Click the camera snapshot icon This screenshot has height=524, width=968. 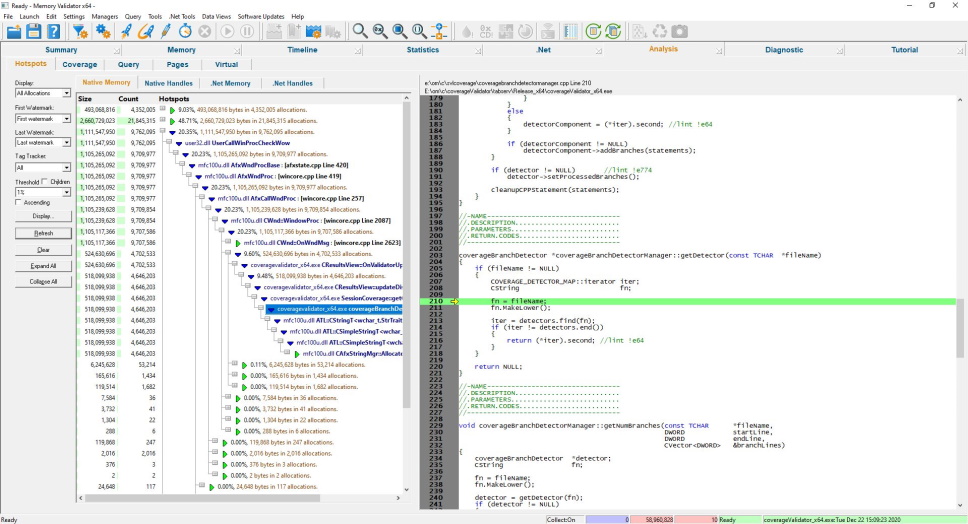click(679, 31)
